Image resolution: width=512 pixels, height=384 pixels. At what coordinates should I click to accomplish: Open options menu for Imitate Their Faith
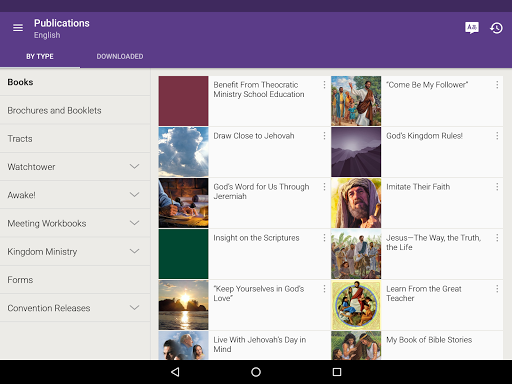point(497,187)
